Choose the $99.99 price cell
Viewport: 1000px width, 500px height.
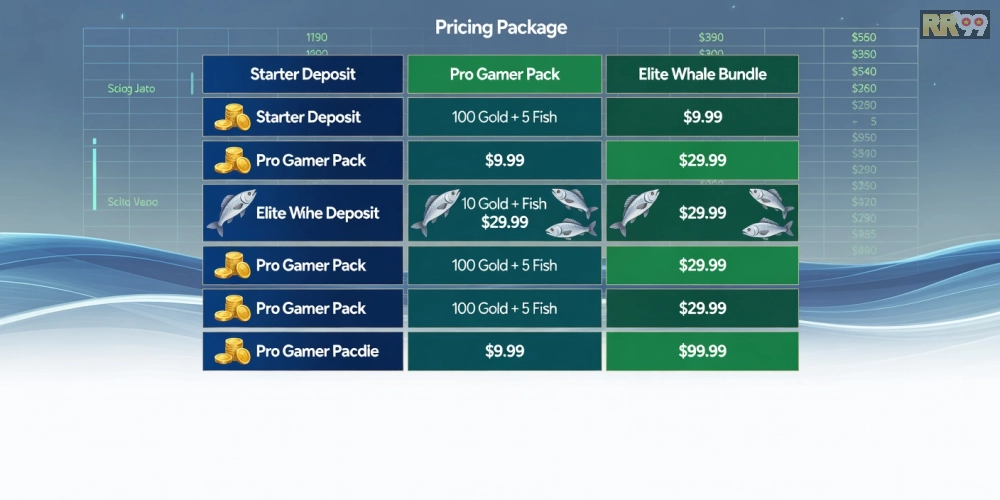point(702,352)
